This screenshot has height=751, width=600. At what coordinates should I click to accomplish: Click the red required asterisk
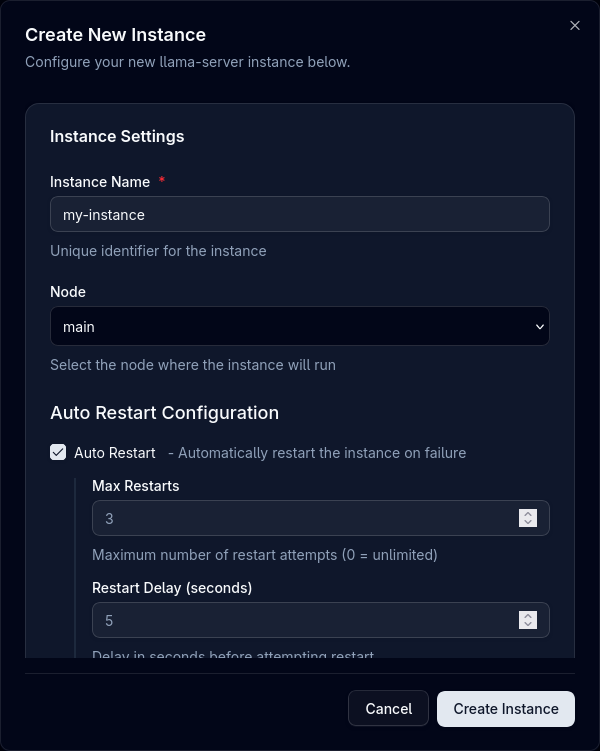pos(162,181)
